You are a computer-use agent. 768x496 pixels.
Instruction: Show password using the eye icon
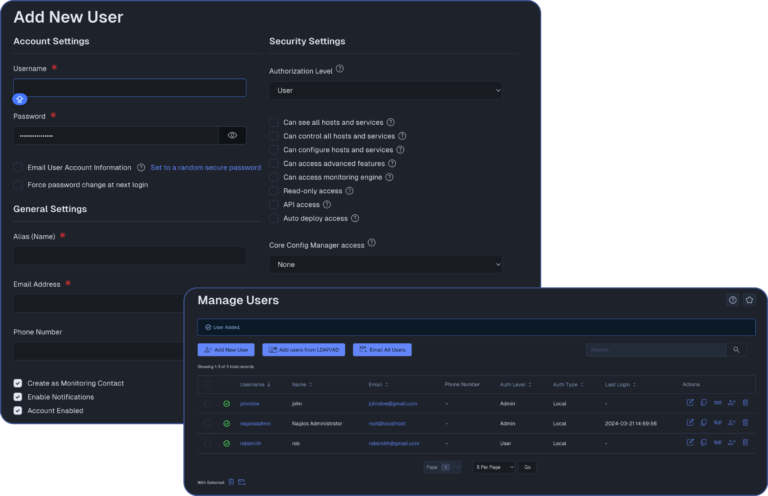(x=232, y=135)
